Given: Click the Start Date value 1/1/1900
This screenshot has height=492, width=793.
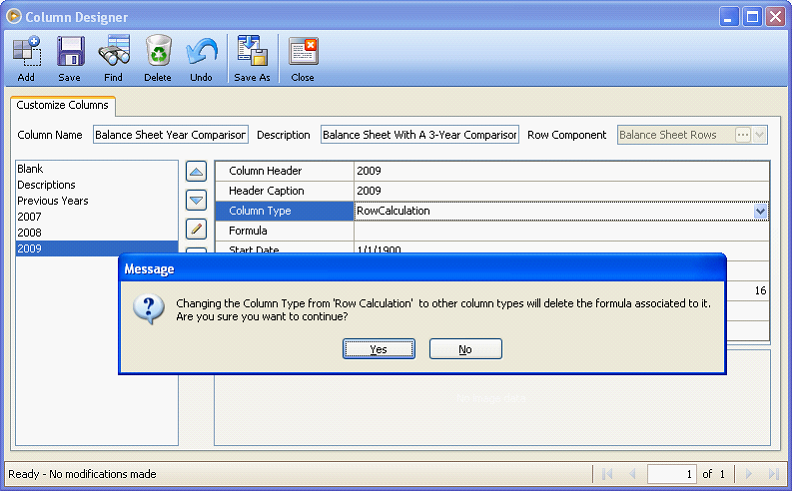Looking at the screenshot, I should 561,247.
